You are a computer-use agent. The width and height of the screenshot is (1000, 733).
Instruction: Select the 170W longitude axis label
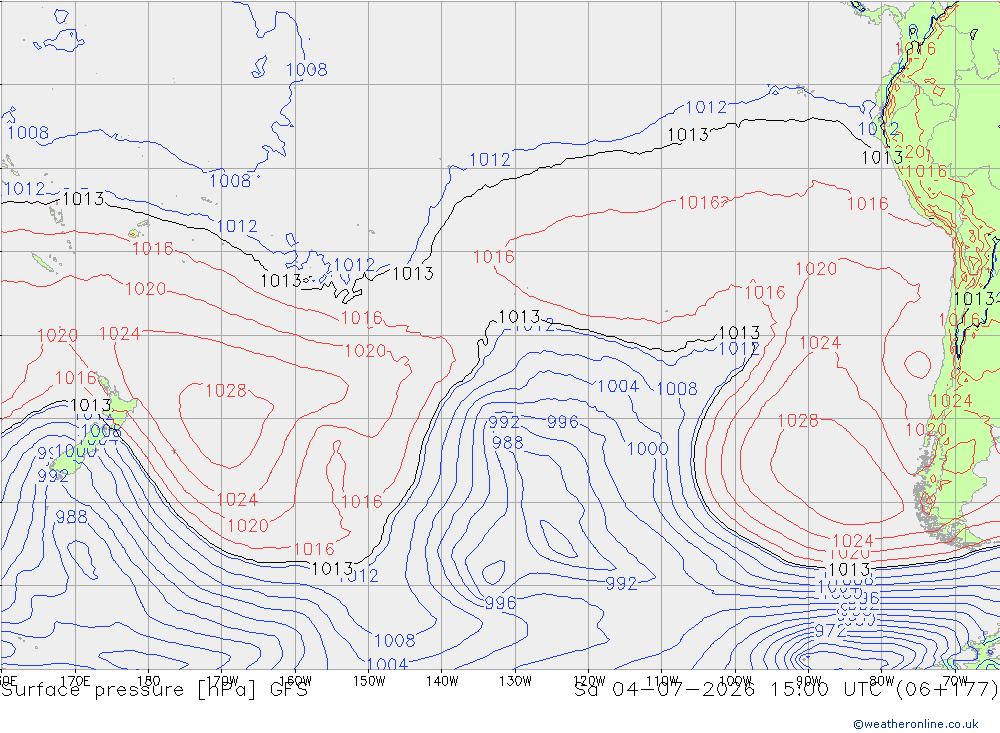223,681
